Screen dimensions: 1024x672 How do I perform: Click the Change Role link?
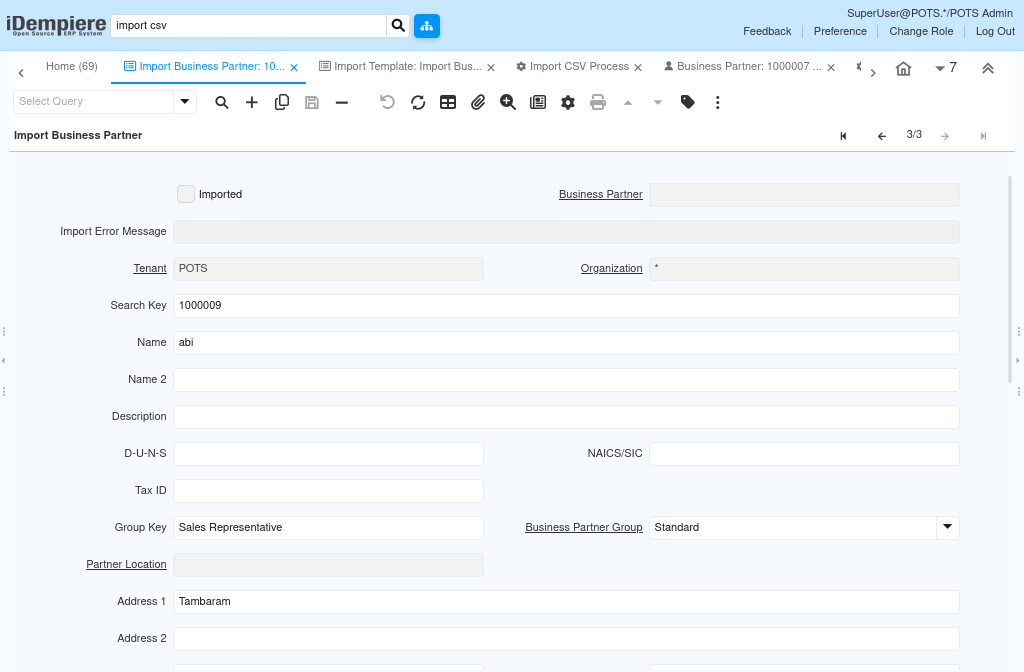click(921, 31)
